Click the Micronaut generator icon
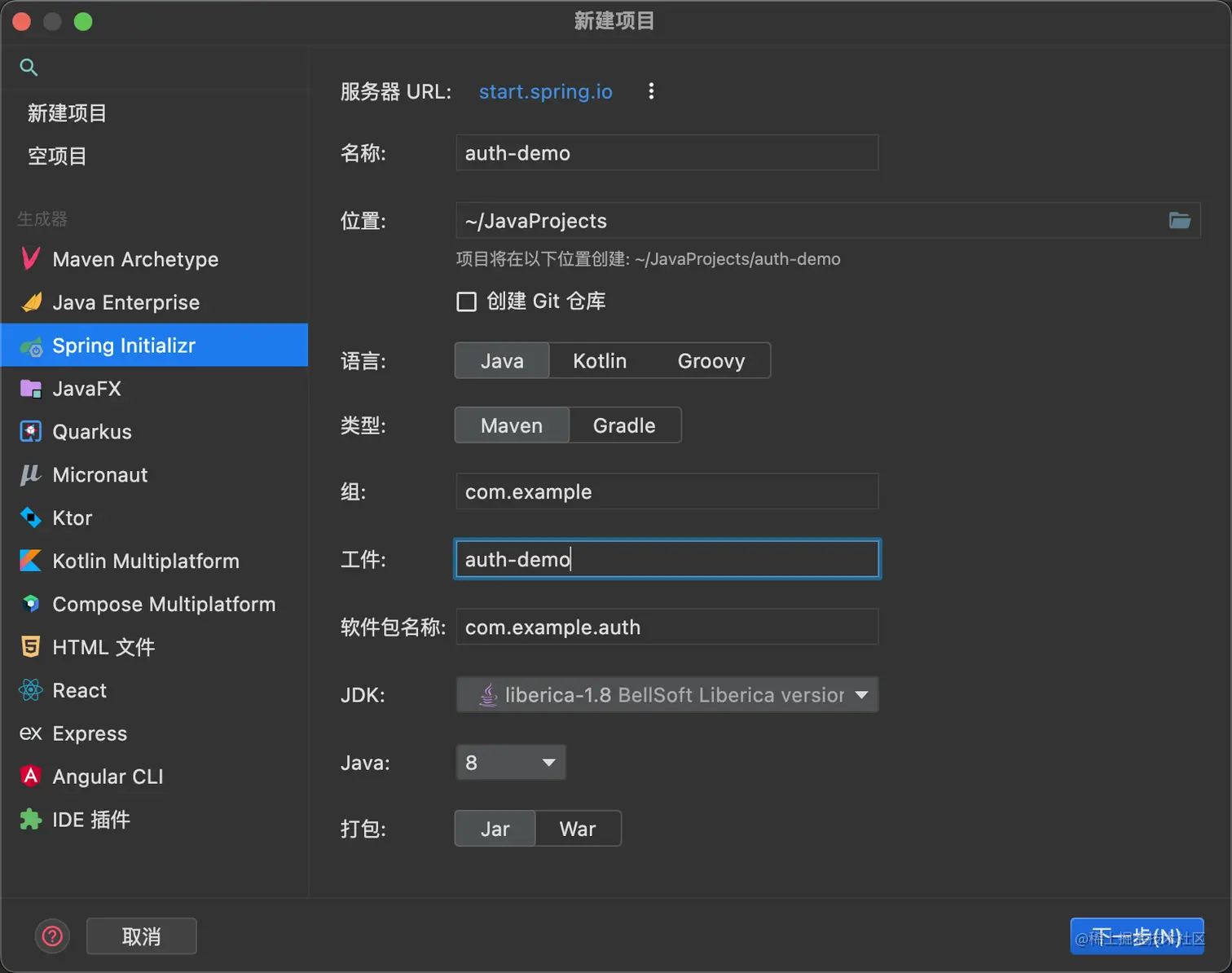The image size is (1232, 973). point(31,475)
